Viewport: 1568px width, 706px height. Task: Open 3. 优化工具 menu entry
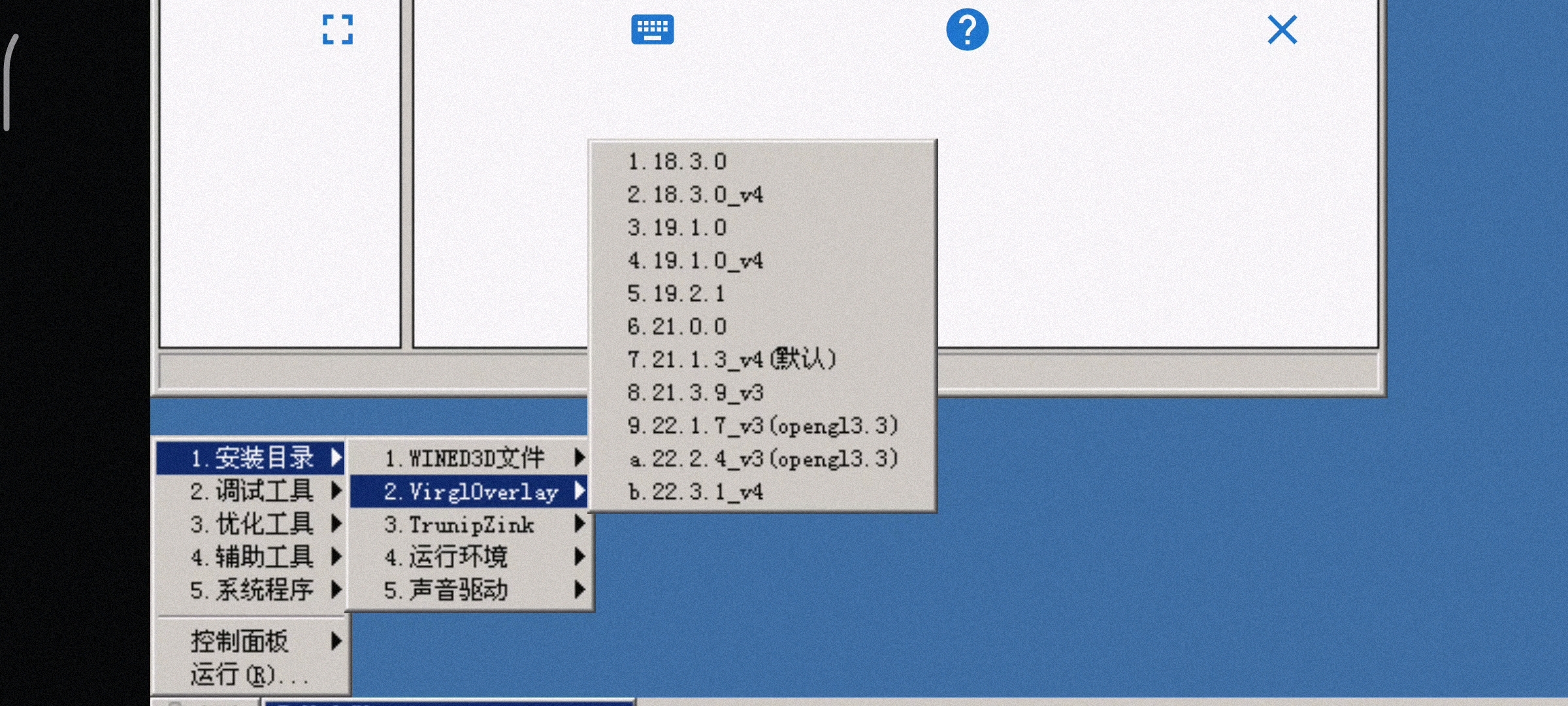click(250, 524)
